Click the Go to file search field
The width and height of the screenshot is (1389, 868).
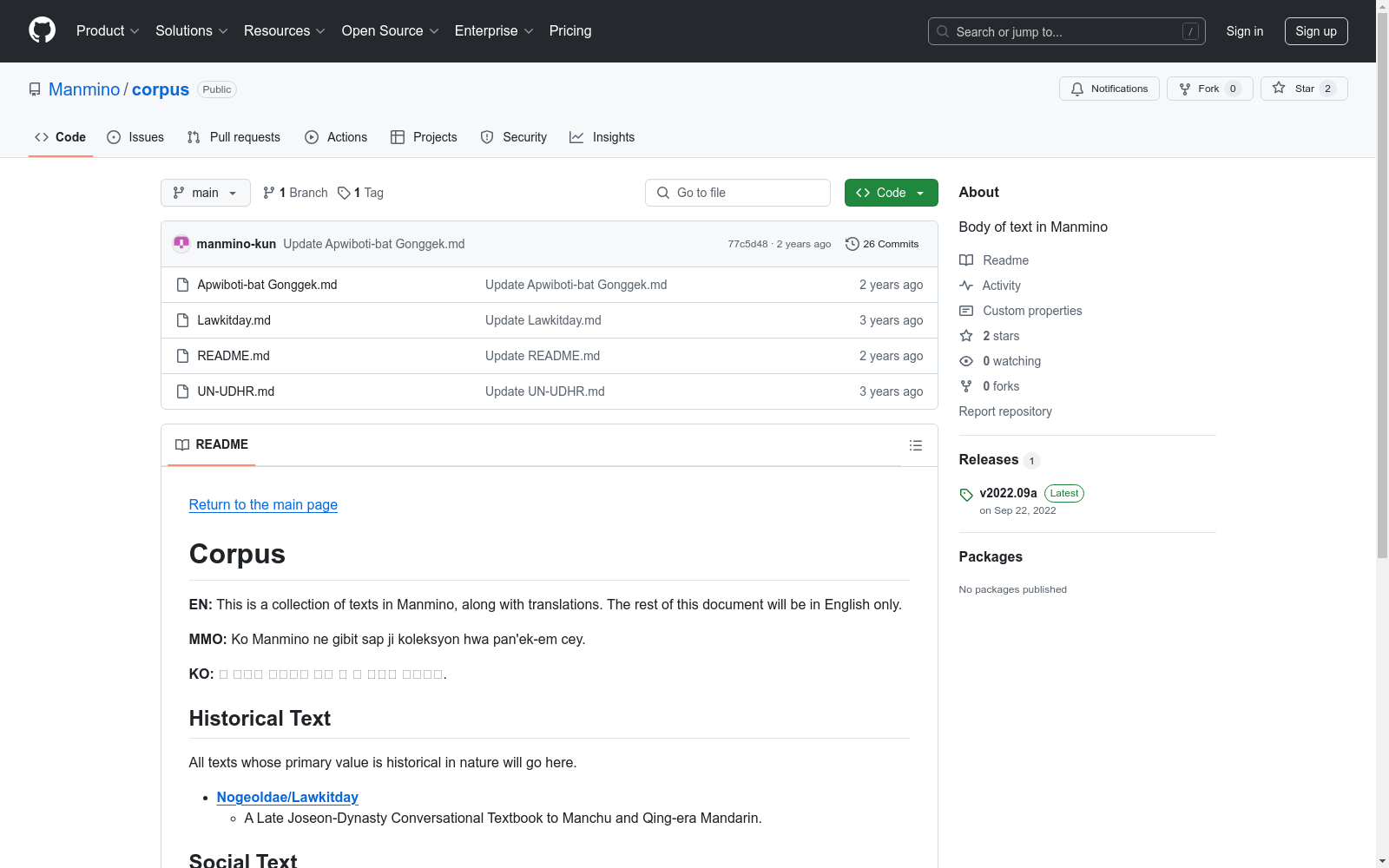(x=738, y=193)
